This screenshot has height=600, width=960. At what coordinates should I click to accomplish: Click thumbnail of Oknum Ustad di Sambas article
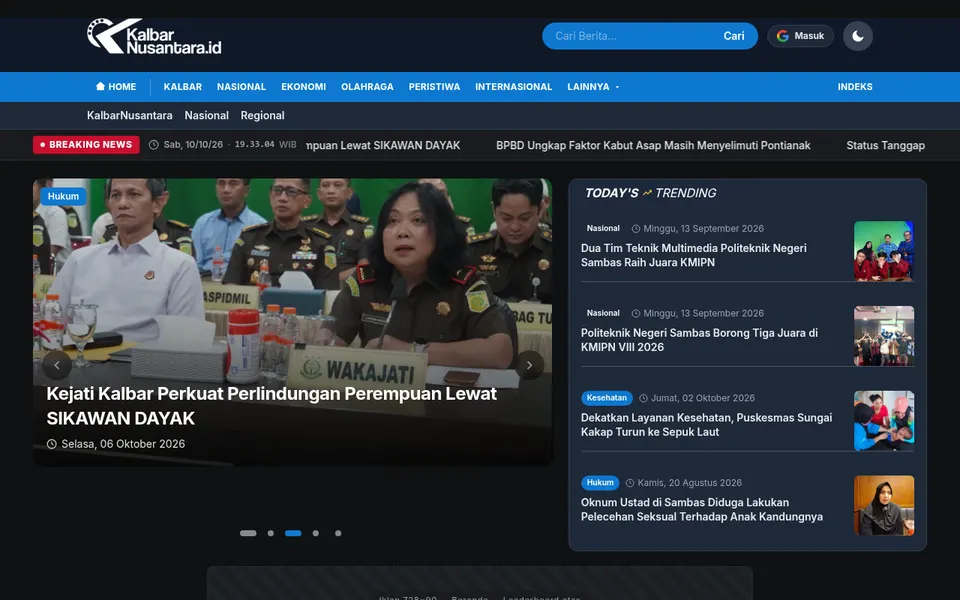pyautogui.click(x=884, y=506)
